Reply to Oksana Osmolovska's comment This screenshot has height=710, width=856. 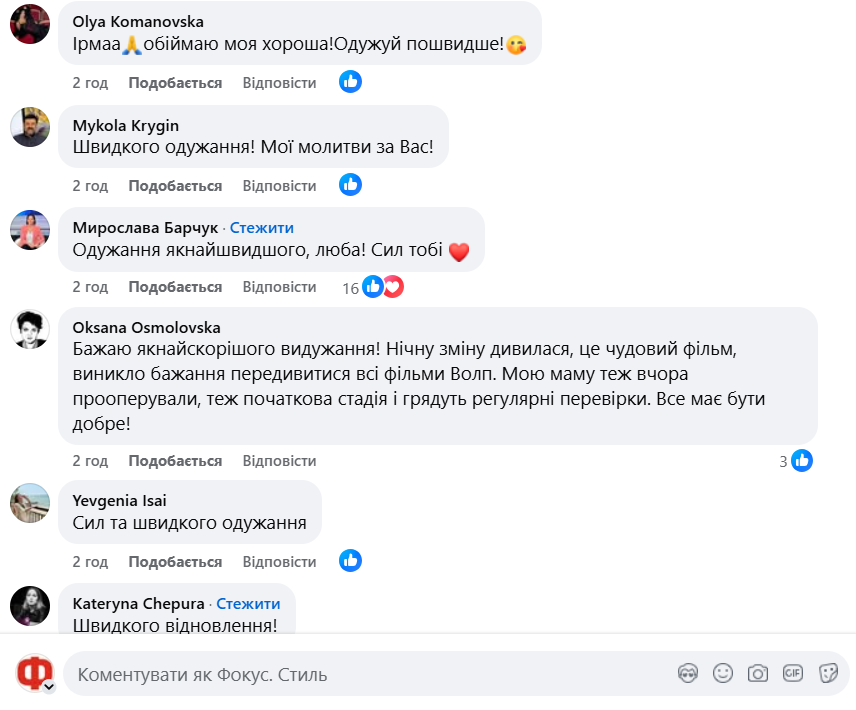point(279,461)
